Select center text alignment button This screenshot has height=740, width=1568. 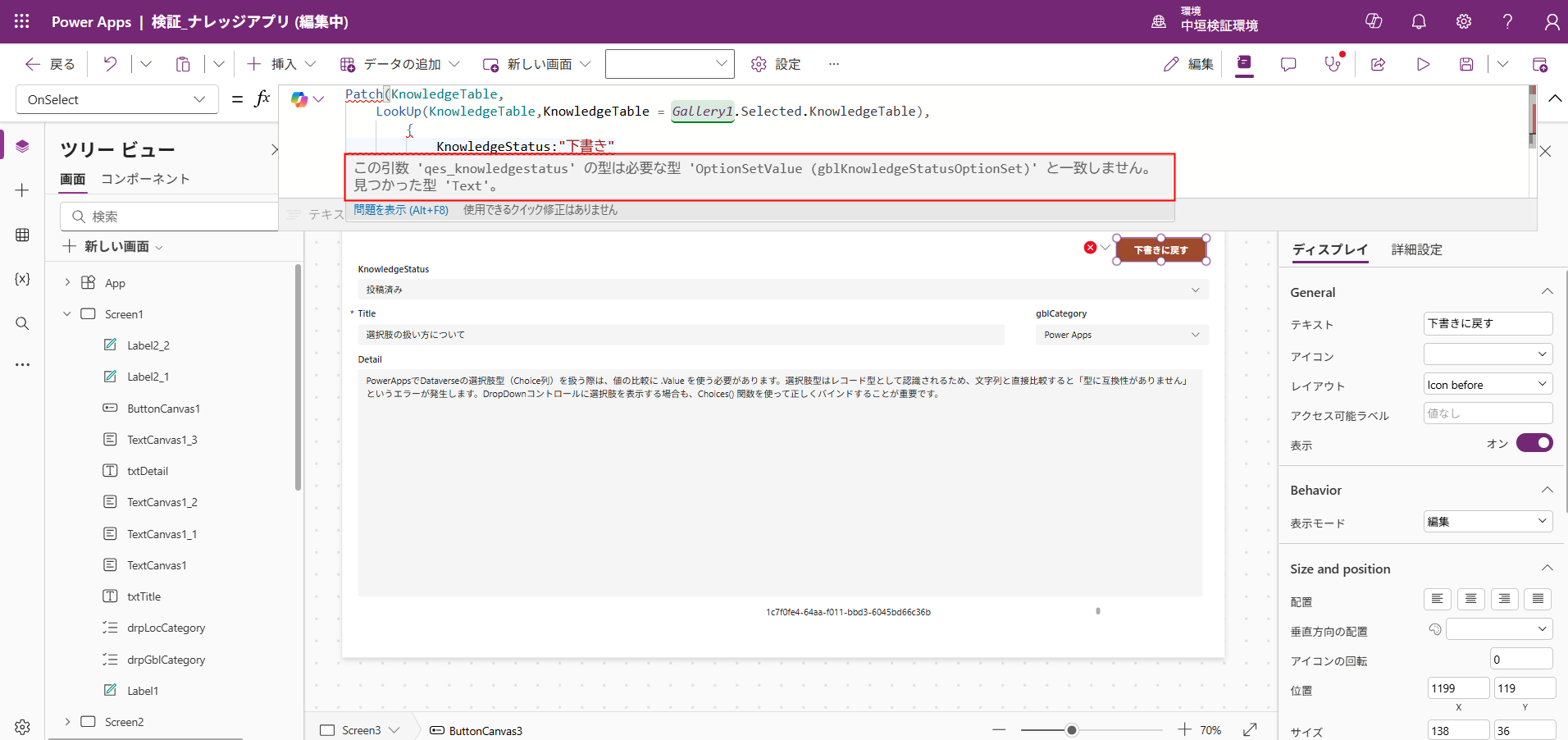click(x=1470, y=599)
